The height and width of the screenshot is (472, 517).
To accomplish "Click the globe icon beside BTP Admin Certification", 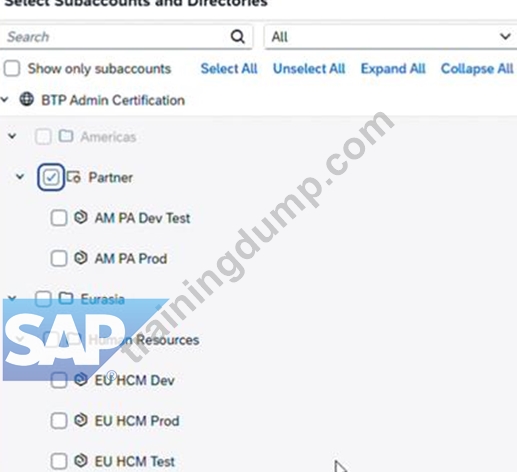I will (26, 99).
